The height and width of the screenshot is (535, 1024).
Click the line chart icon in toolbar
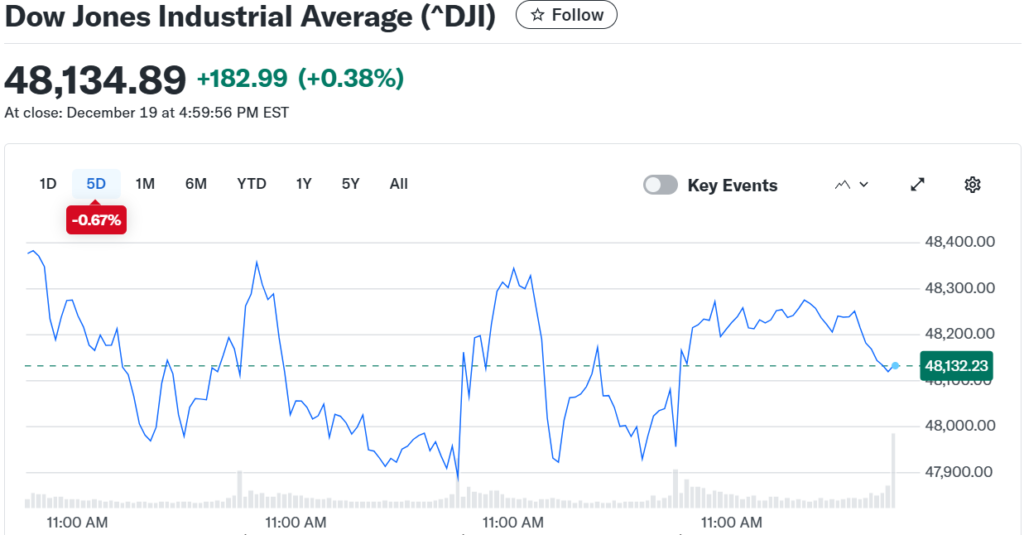click(842, 185)
